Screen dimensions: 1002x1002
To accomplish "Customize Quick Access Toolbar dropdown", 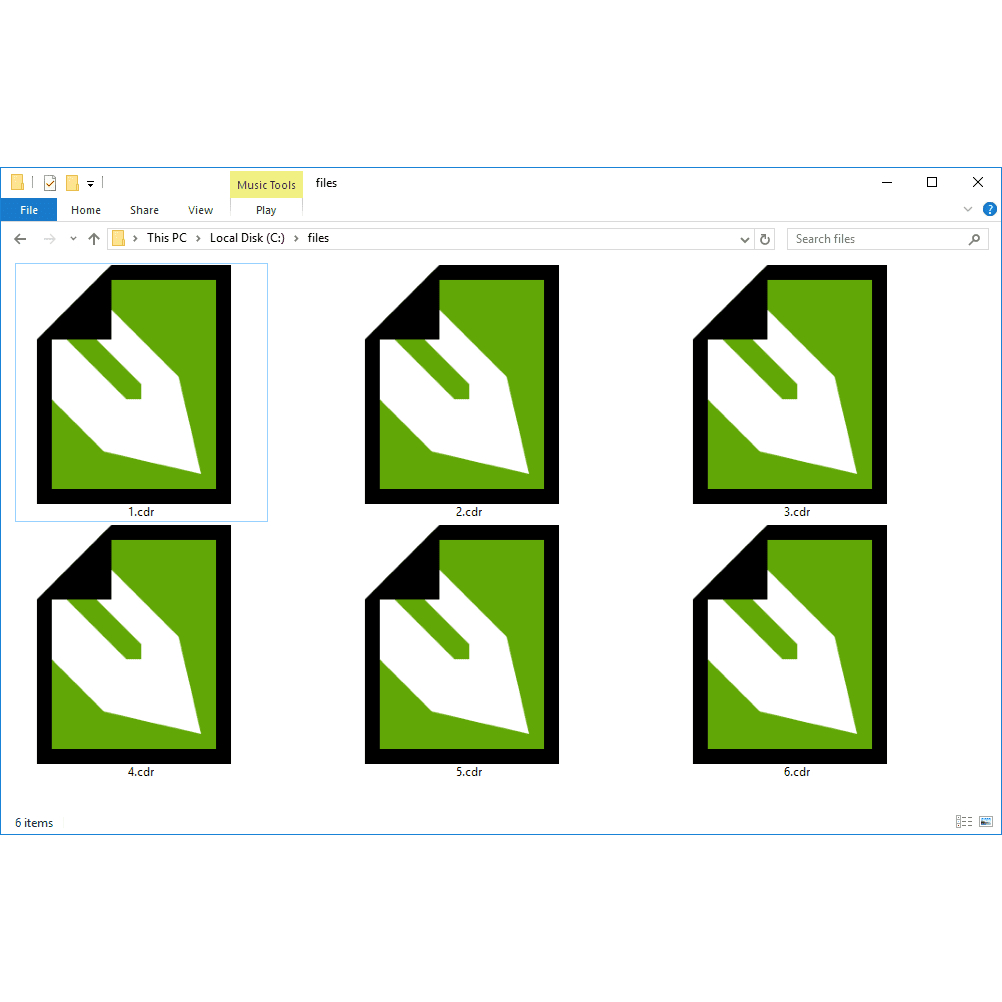I will 91,184.
